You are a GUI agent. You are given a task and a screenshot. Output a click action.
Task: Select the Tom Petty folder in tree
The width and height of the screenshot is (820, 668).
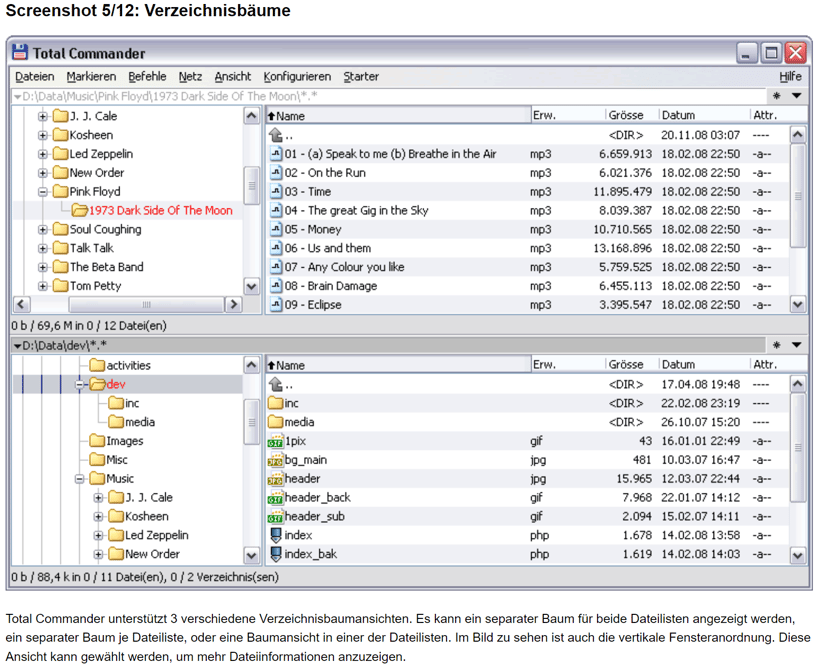93,286
